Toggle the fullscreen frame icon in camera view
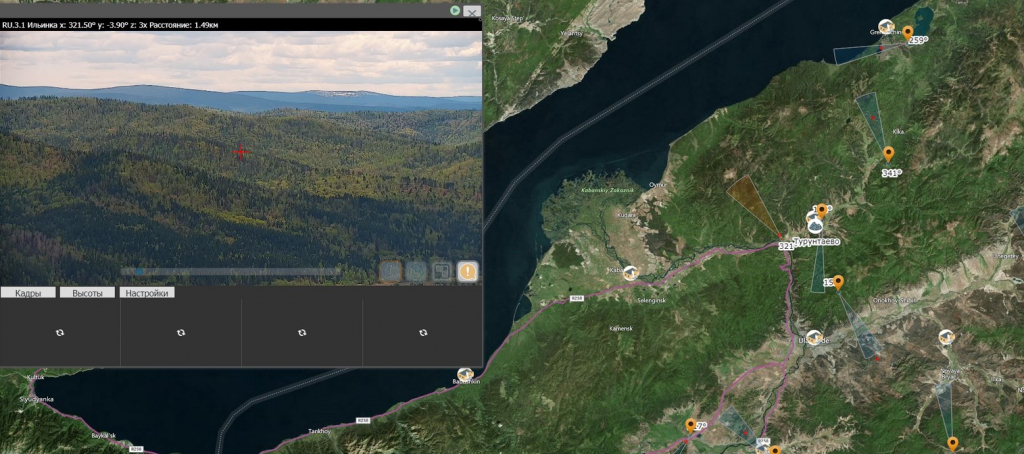The height and width of the screenshot is (454, 1024). [x=441, y=270]
